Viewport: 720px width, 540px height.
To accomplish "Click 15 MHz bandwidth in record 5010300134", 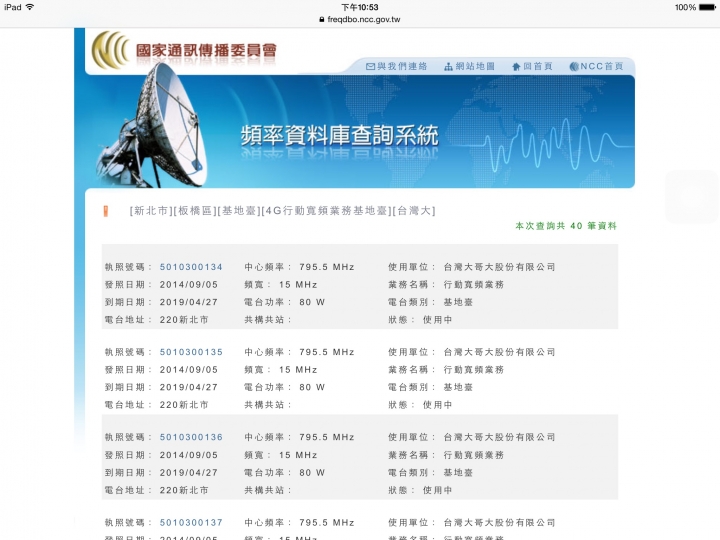I will tap(298, 285).
